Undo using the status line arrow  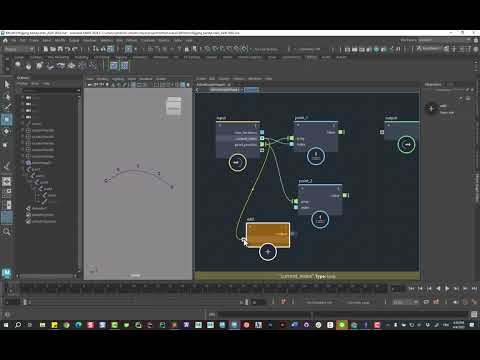68,49
